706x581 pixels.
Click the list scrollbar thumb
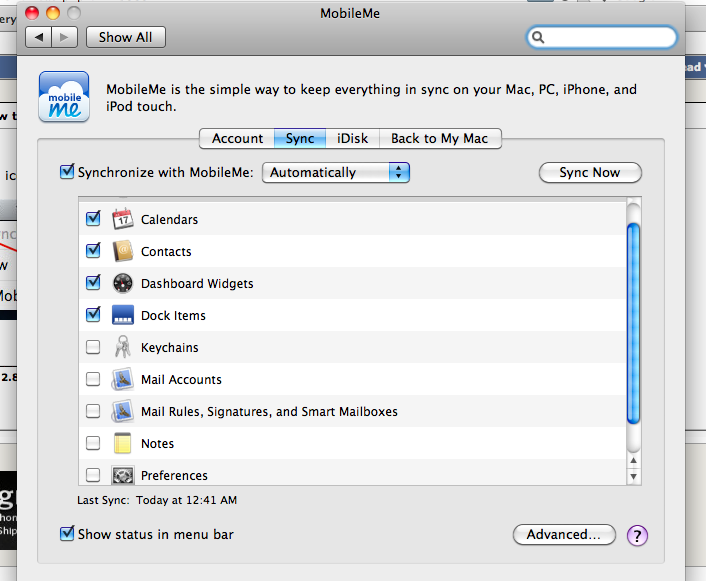634,323
